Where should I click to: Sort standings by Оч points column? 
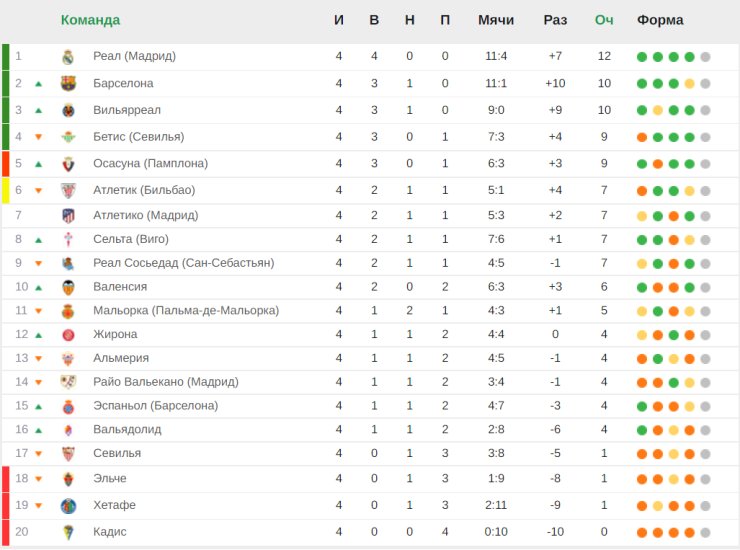(x=604, y=20)
